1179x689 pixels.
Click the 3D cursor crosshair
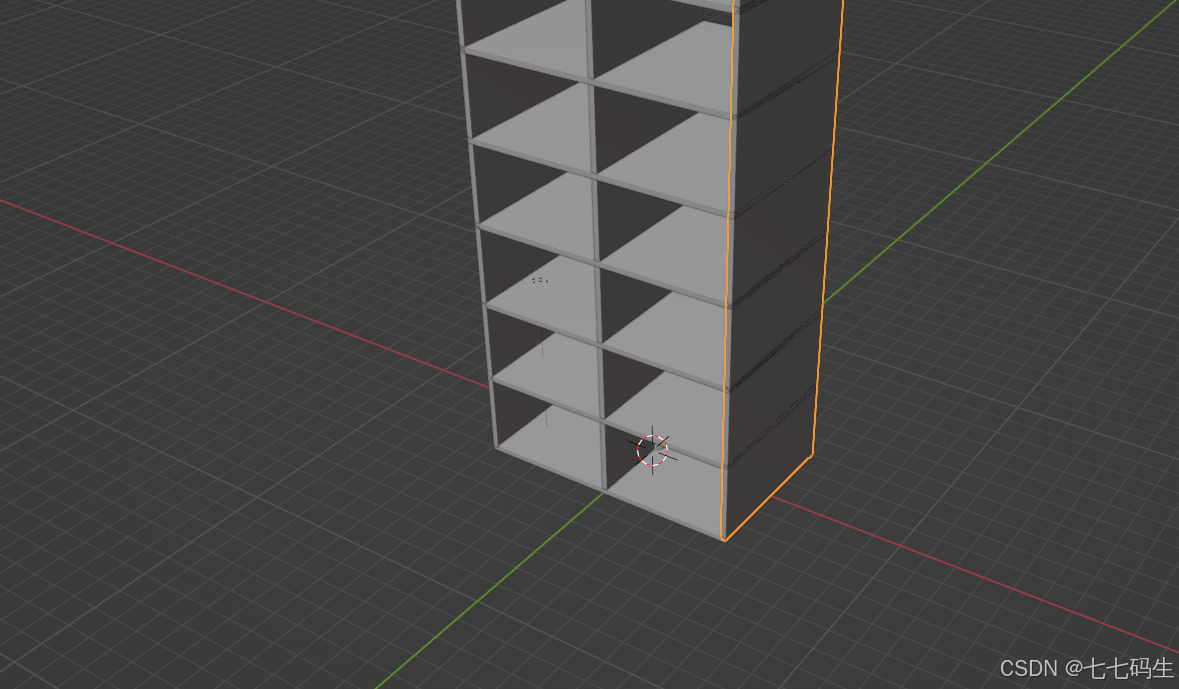pos(652,451)
